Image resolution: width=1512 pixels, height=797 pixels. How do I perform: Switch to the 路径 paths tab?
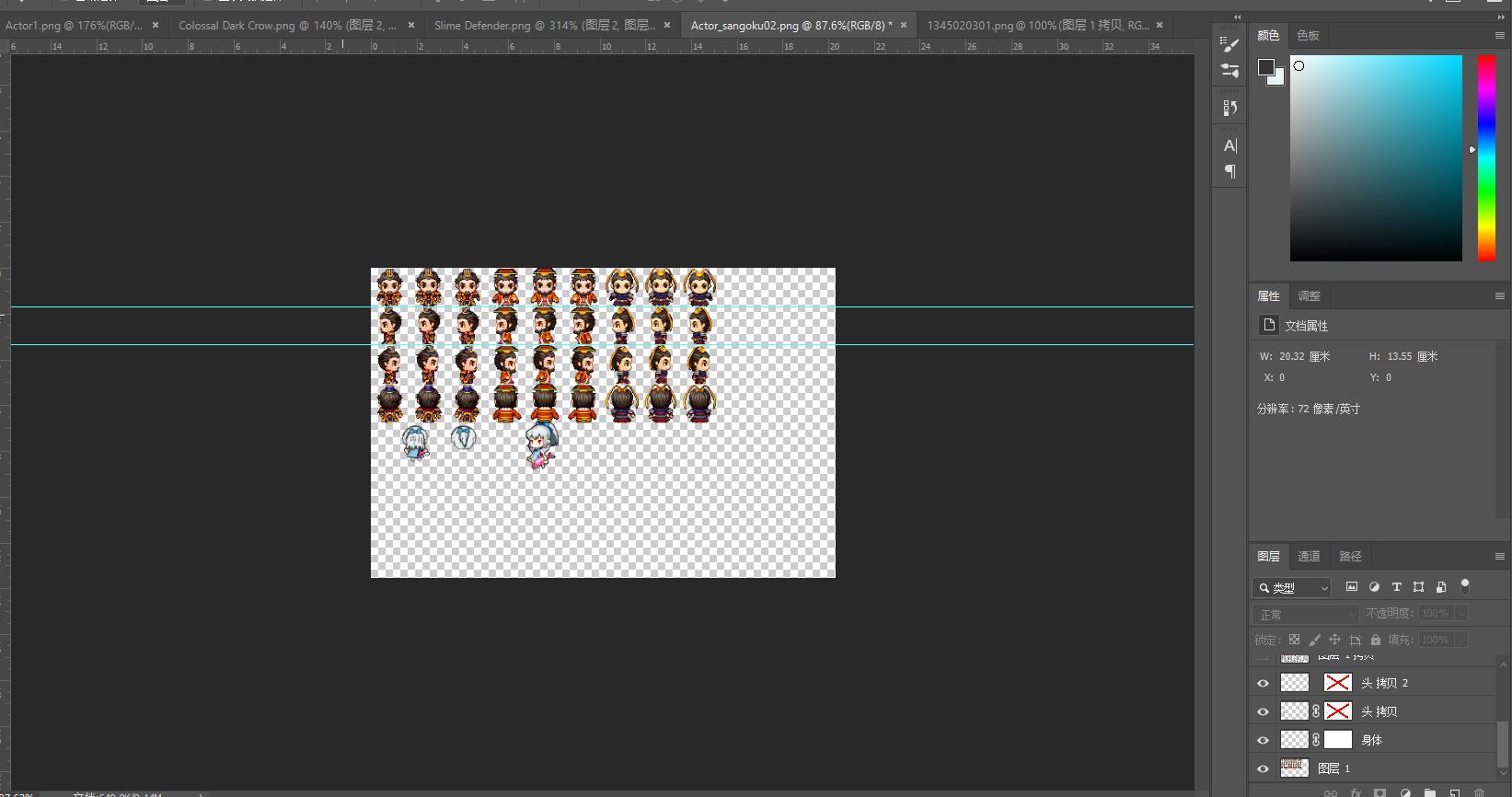coord(1350,556)
